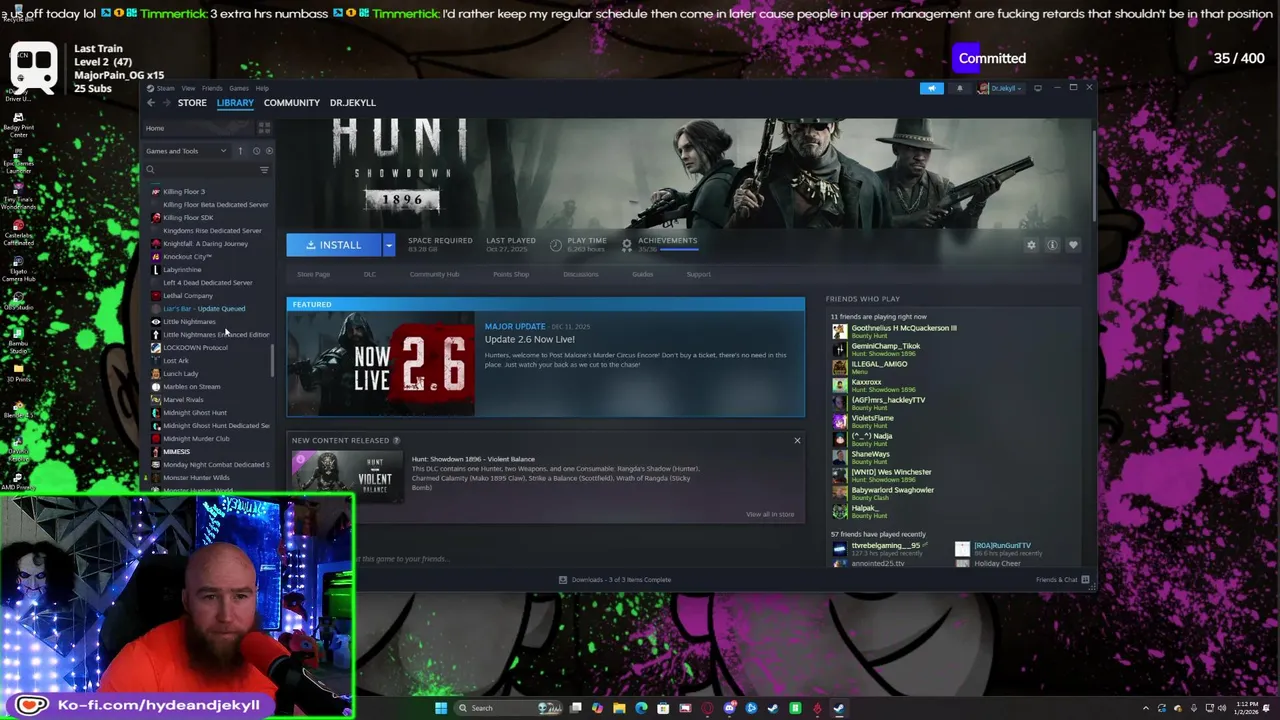
Task: Go back with Steam's back arrow
Action: click(151, 102)
